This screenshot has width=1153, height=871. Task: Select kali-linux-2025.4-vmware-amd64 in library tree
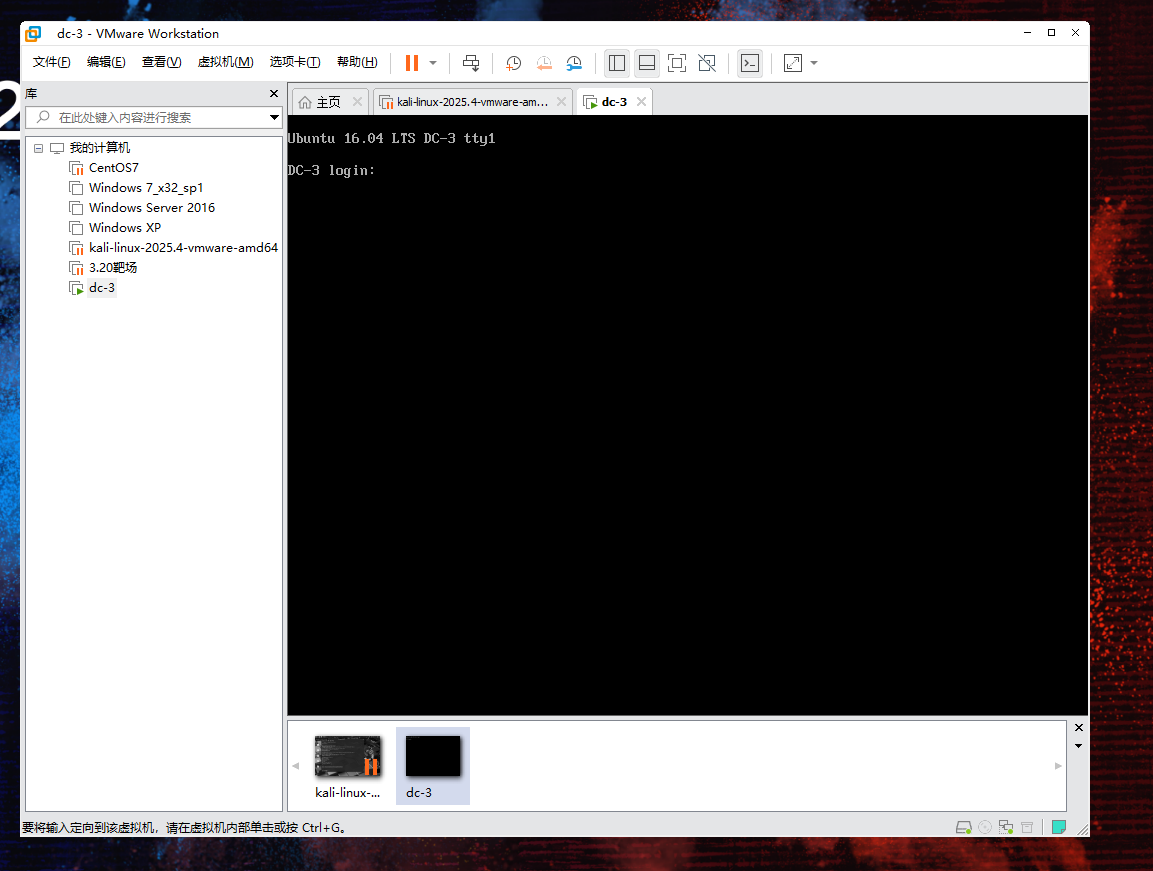point(183,248)
